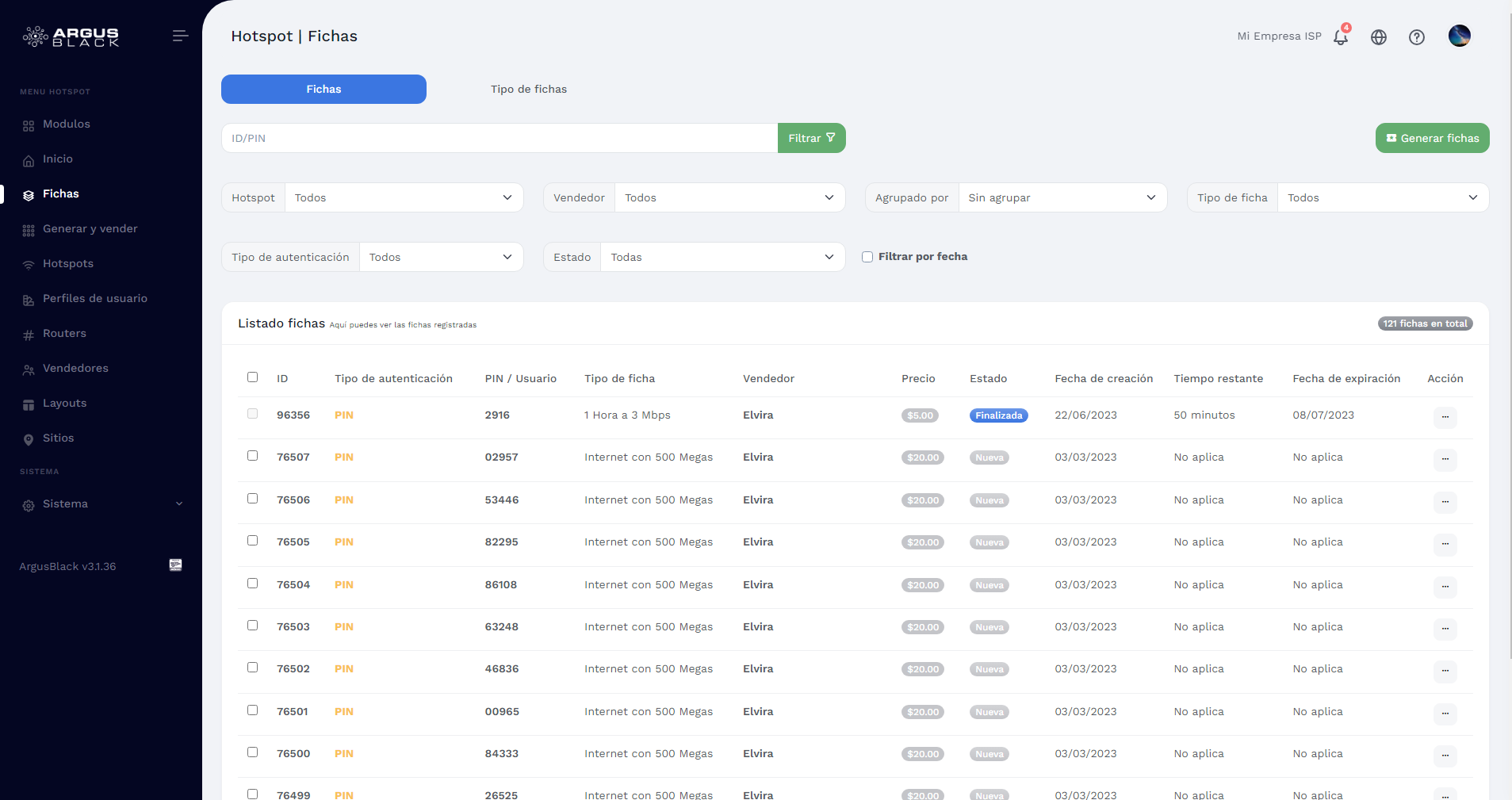The height and width of the screenshot is (800, 1512).
Task: Open the Hotspot filter dropdown
Action: [403, 198]
